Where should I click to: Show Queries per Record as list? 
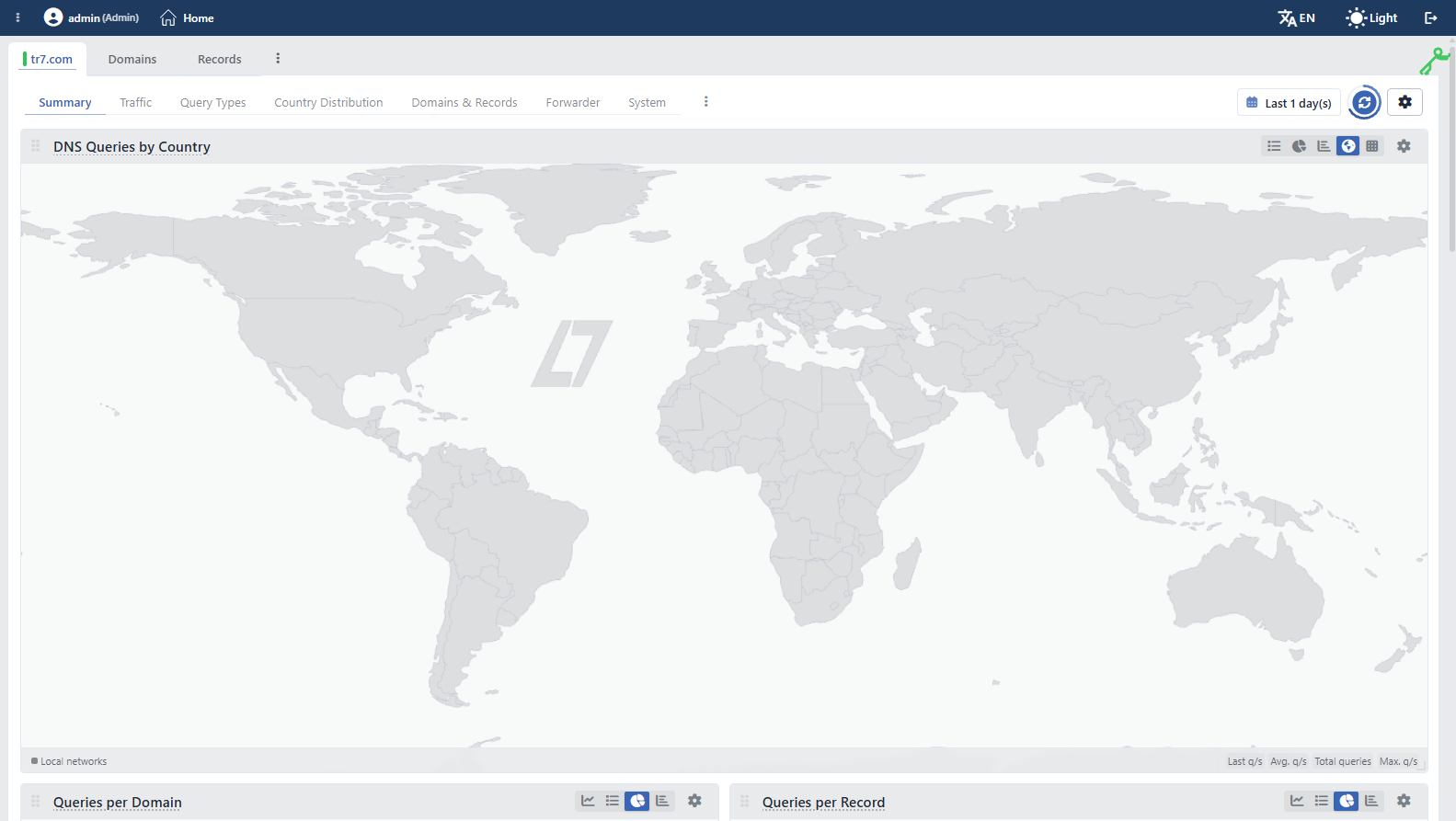click(x=1322, y=801)
